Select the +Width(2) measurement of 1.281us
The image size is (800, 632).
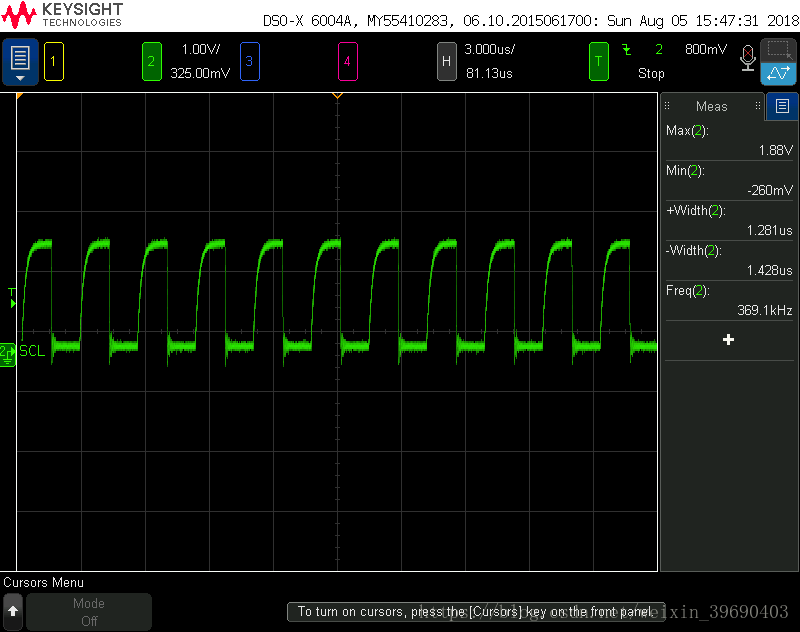(x=729, y=220)
